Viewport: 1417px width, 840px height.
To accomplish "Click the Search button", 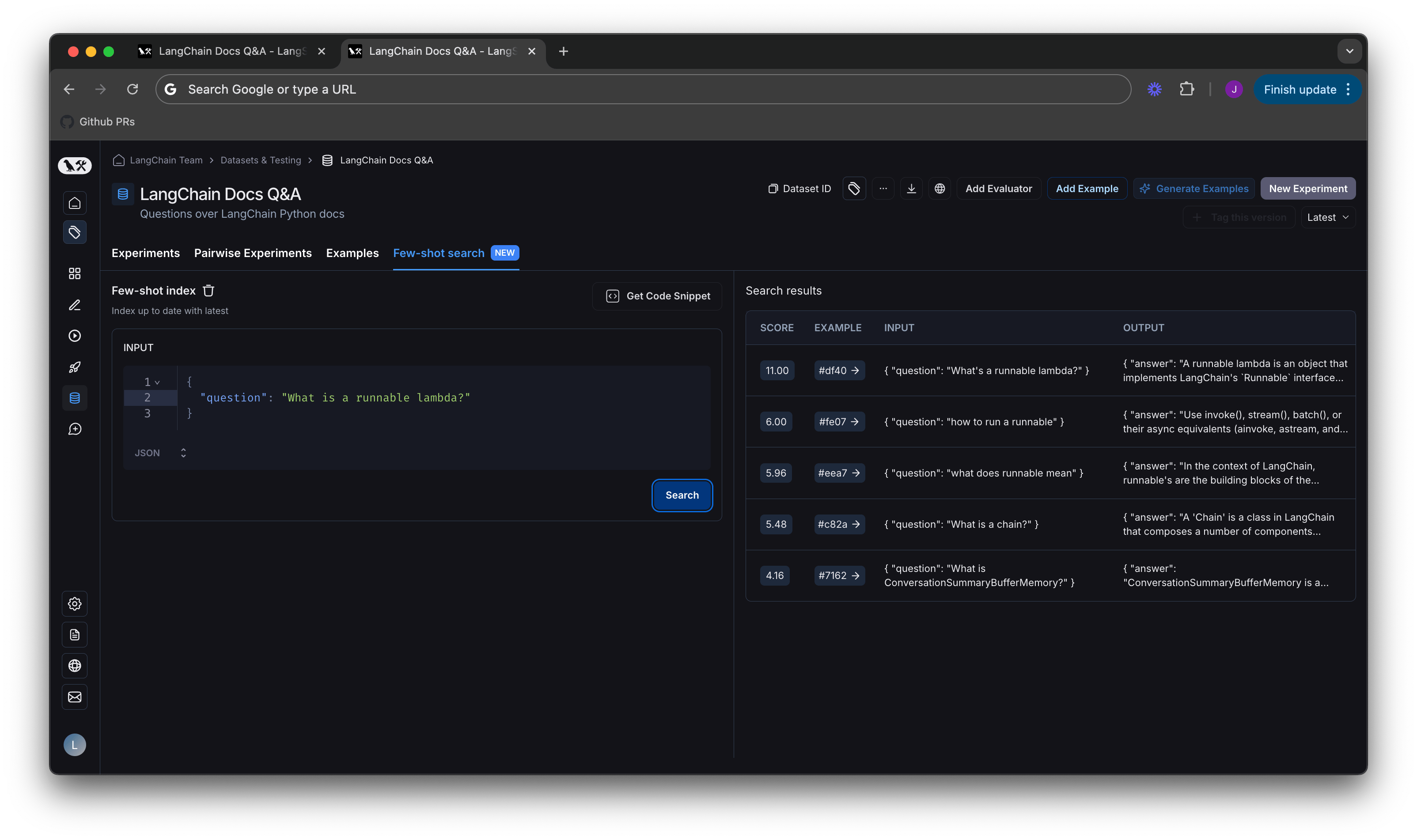I will (x=682, y=495).
